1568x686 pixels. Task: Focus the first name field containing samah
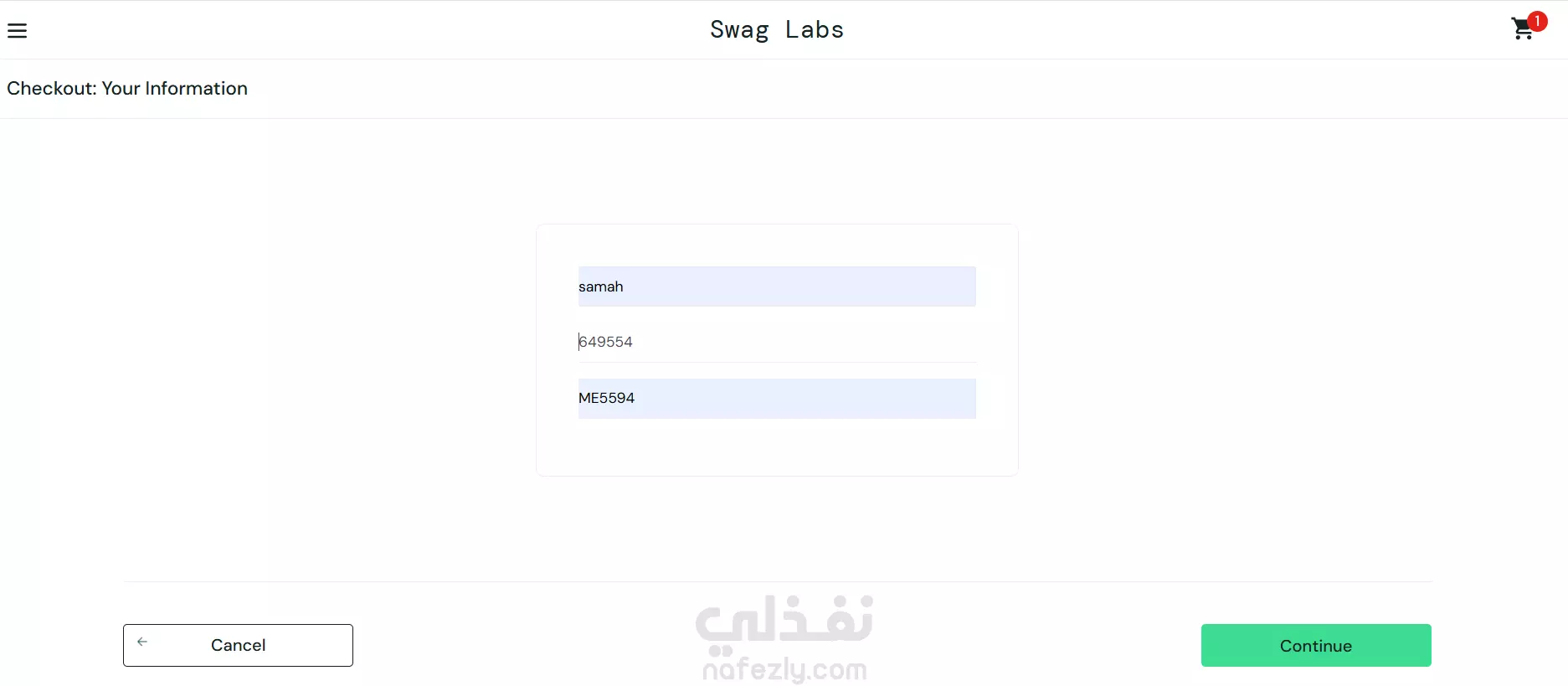(777, 286)
